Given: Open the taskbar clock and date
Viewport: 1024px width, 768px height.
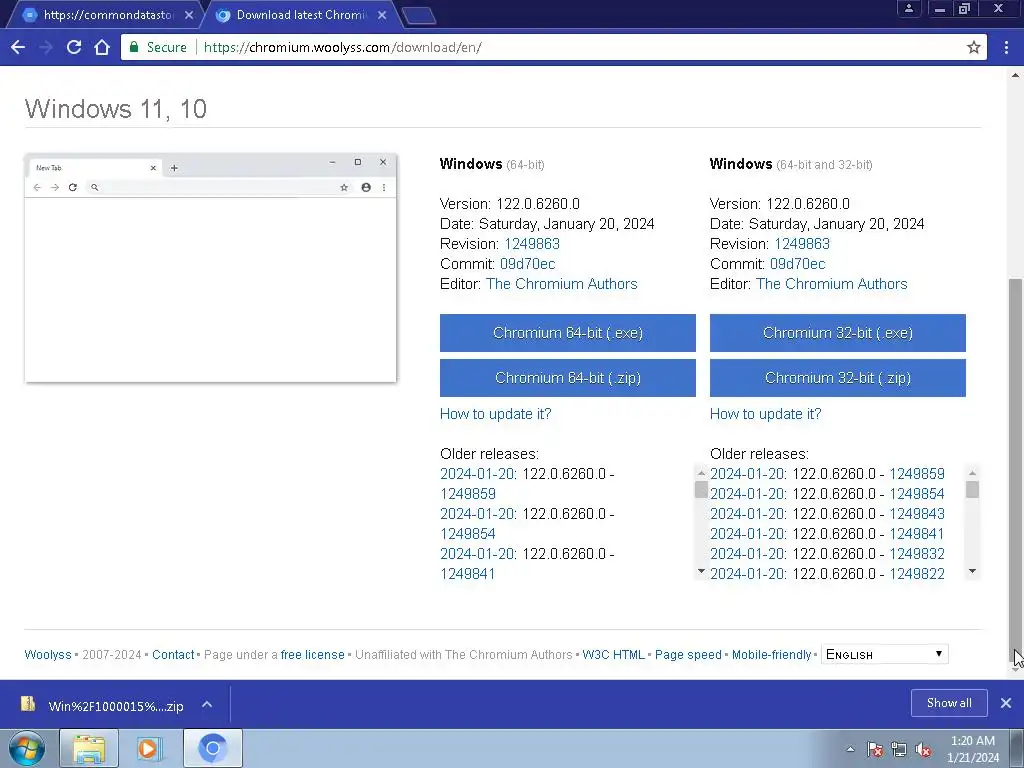Looking at the screenshot, I should [x=973, y=749].
